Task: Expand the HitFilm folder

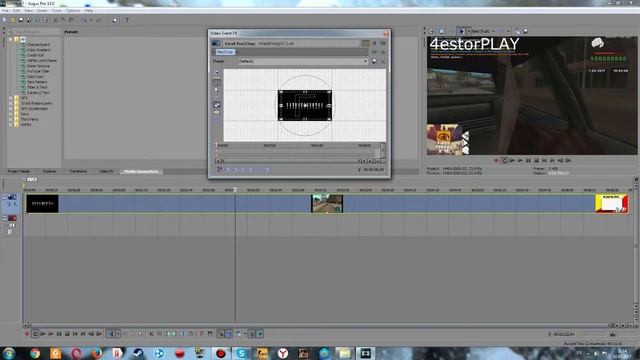Action: [x=11, y=124]
